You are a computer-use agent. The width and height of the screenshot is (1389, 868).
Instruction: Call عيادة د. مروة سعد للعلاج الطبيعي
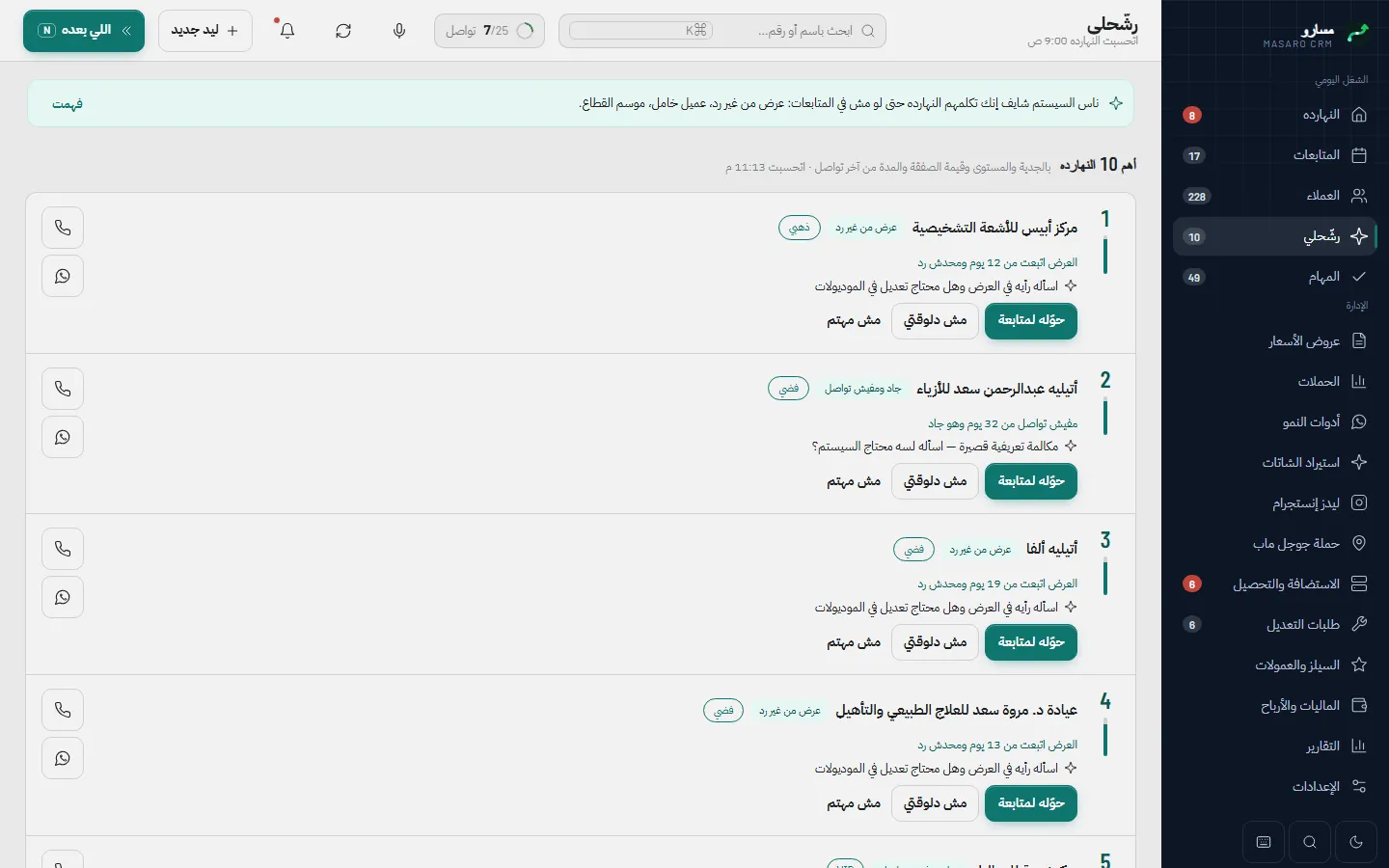tap(63, 710)
